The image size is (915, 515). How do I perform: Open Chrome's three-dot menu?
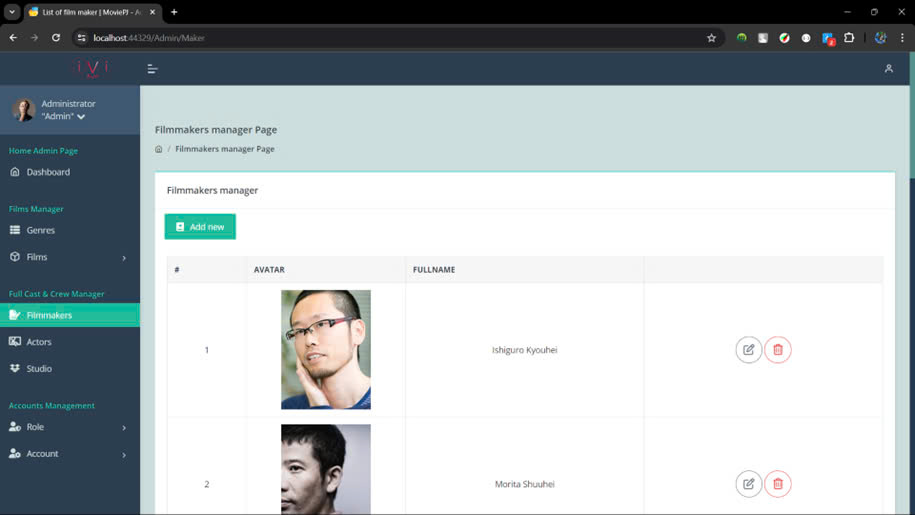(902, 38)
